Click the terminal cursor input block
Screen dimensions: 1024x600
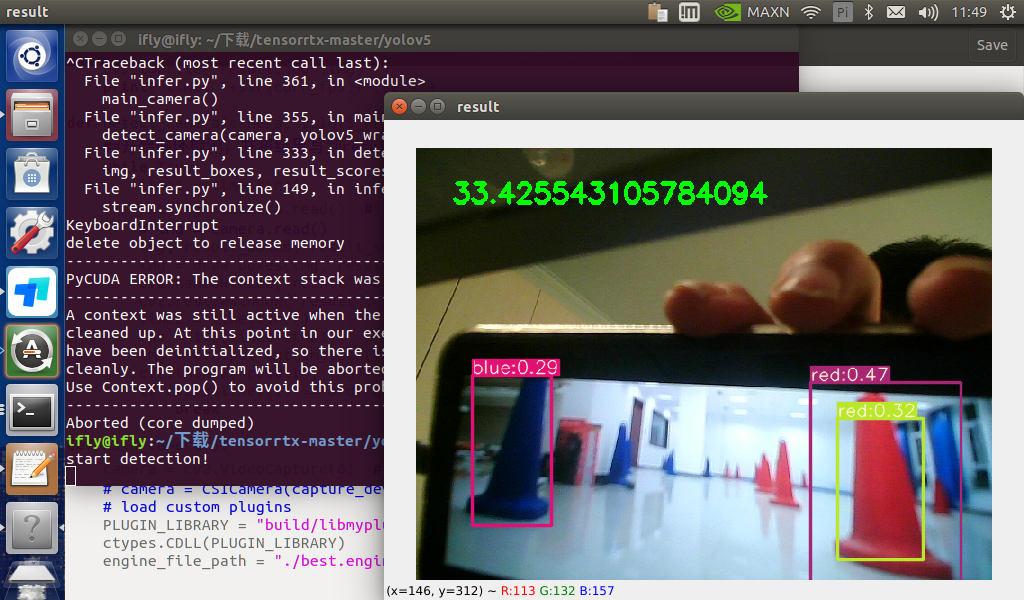[x=71, y=477]
